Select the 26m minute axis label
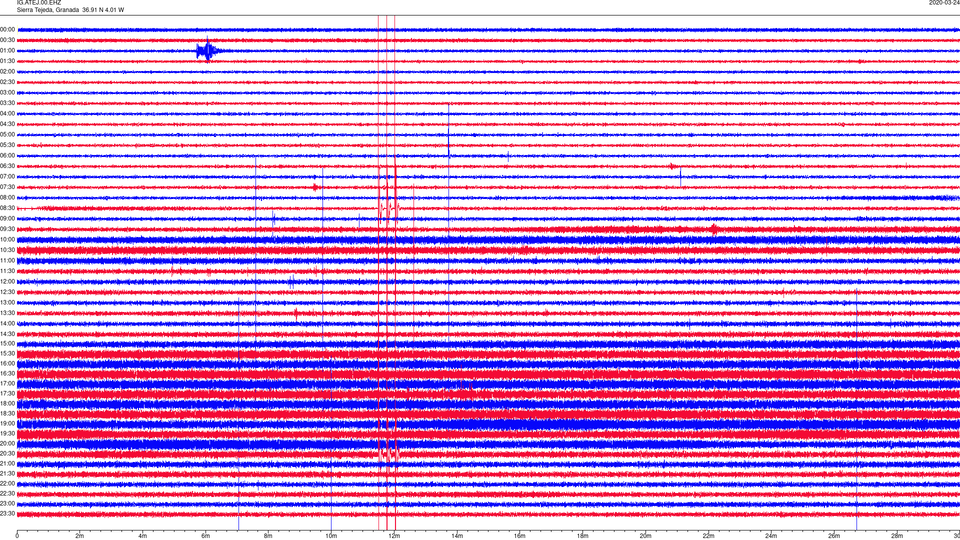 coord(834,536)
